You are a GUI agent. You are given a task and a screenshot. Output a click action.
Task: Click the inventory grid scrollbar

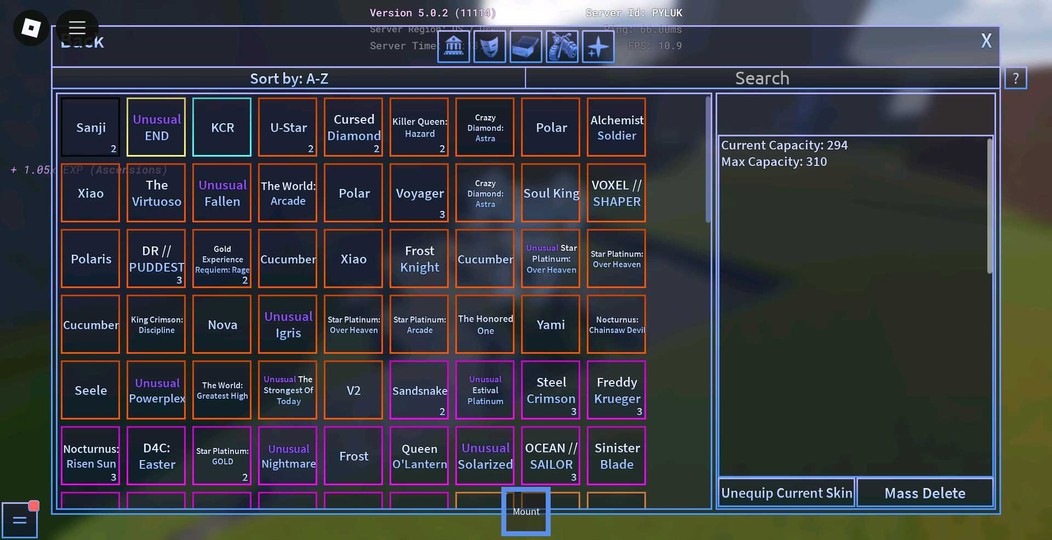pyautogui.click(x=708, y=160)
